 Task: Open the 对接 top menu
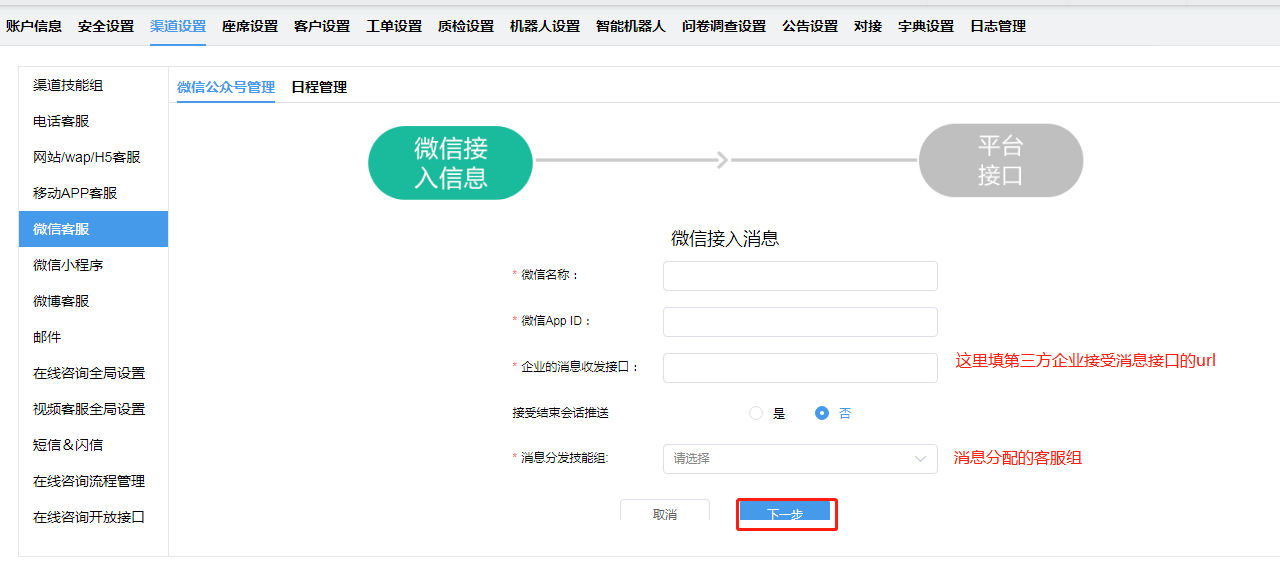click(868, 26)
